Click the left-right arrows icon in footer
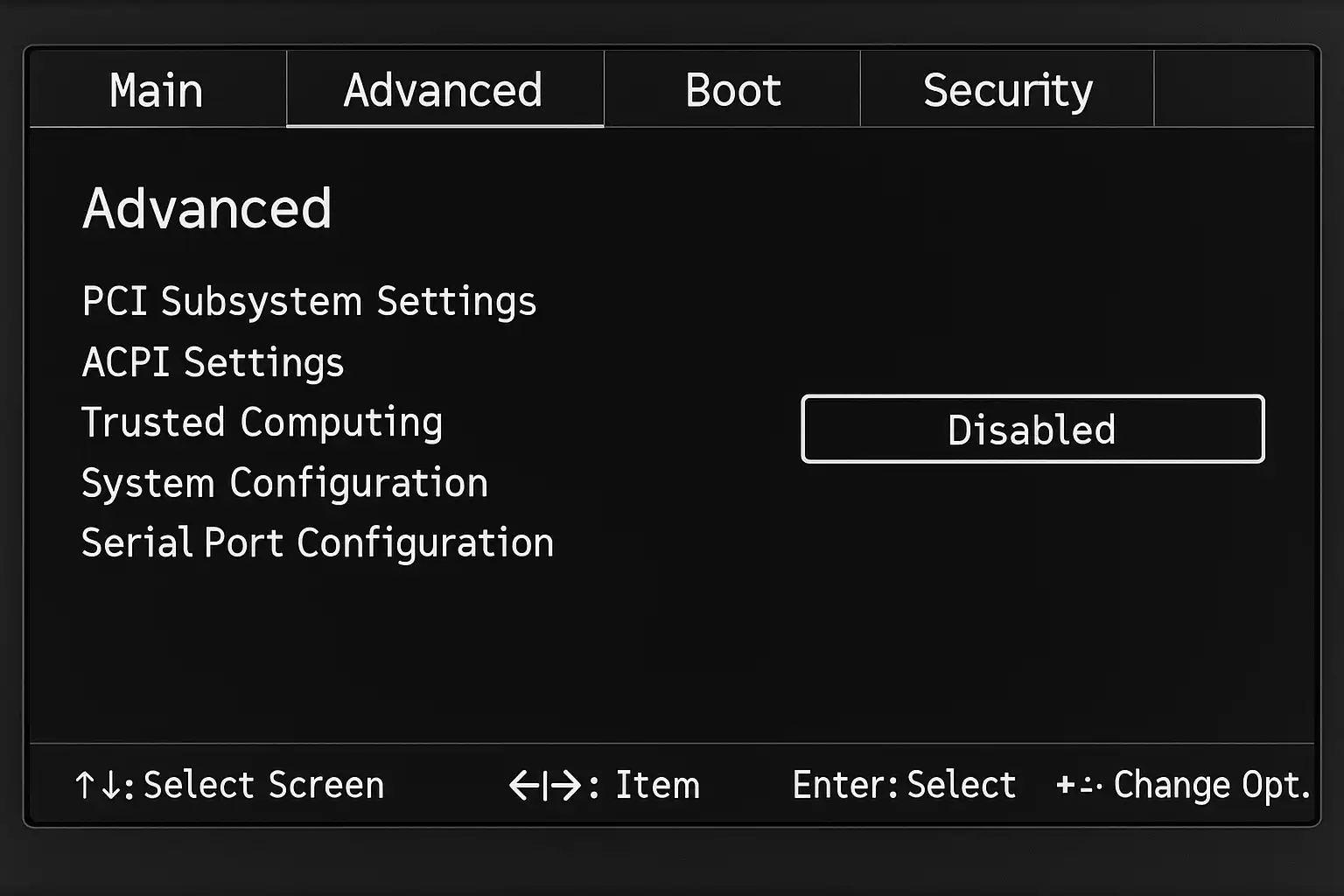 pos(545,786)
